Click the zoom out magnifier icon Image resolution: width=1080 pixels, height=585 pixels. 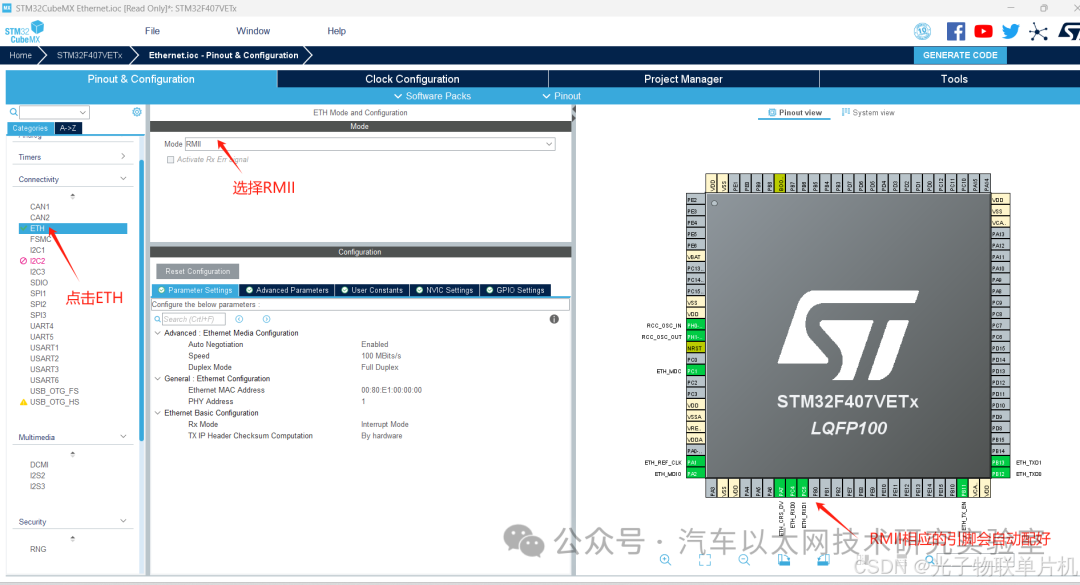tap(744, 559)
